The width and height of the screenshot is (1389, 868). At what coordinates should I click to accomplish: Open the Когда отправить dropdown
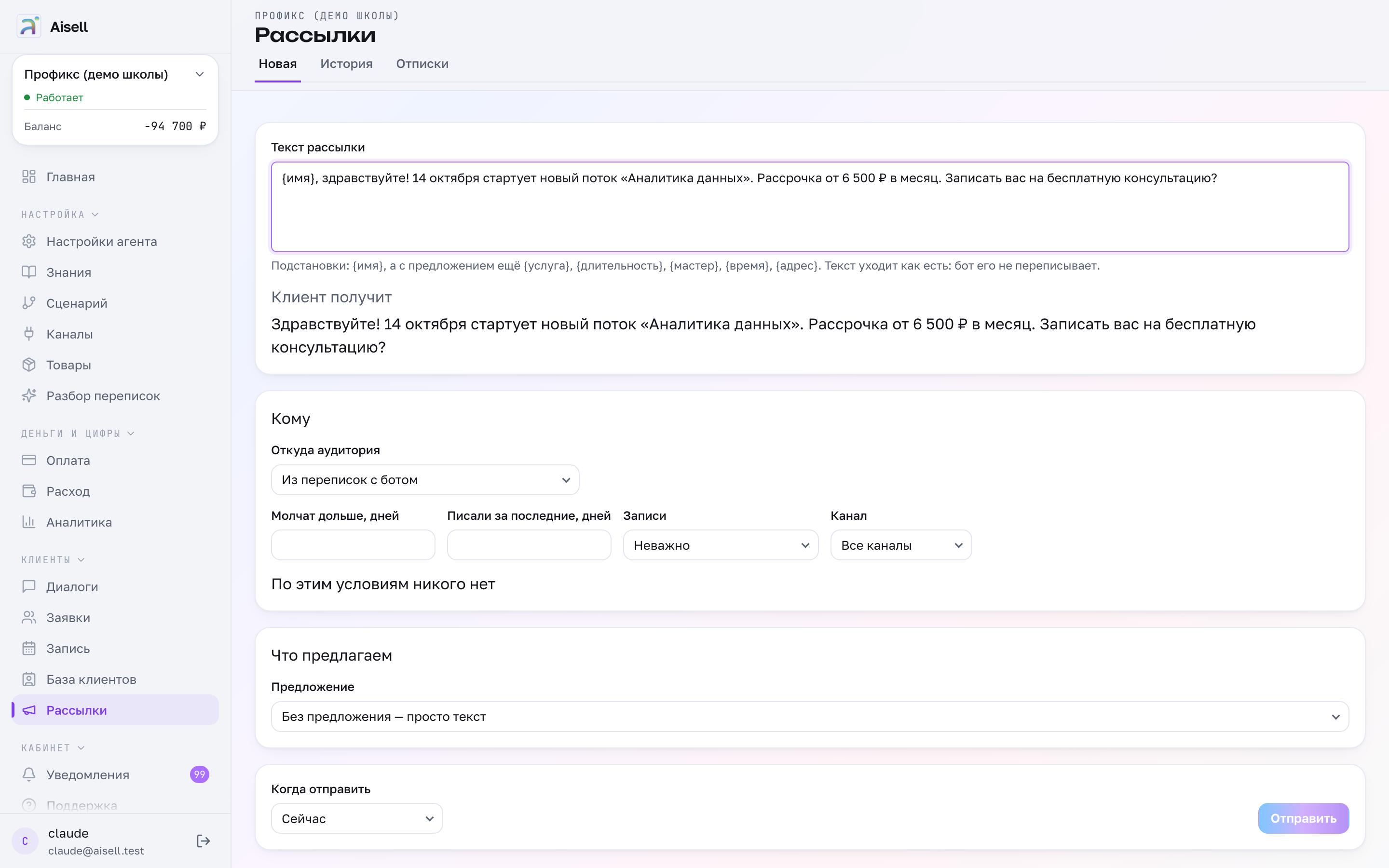click(356, 819)
